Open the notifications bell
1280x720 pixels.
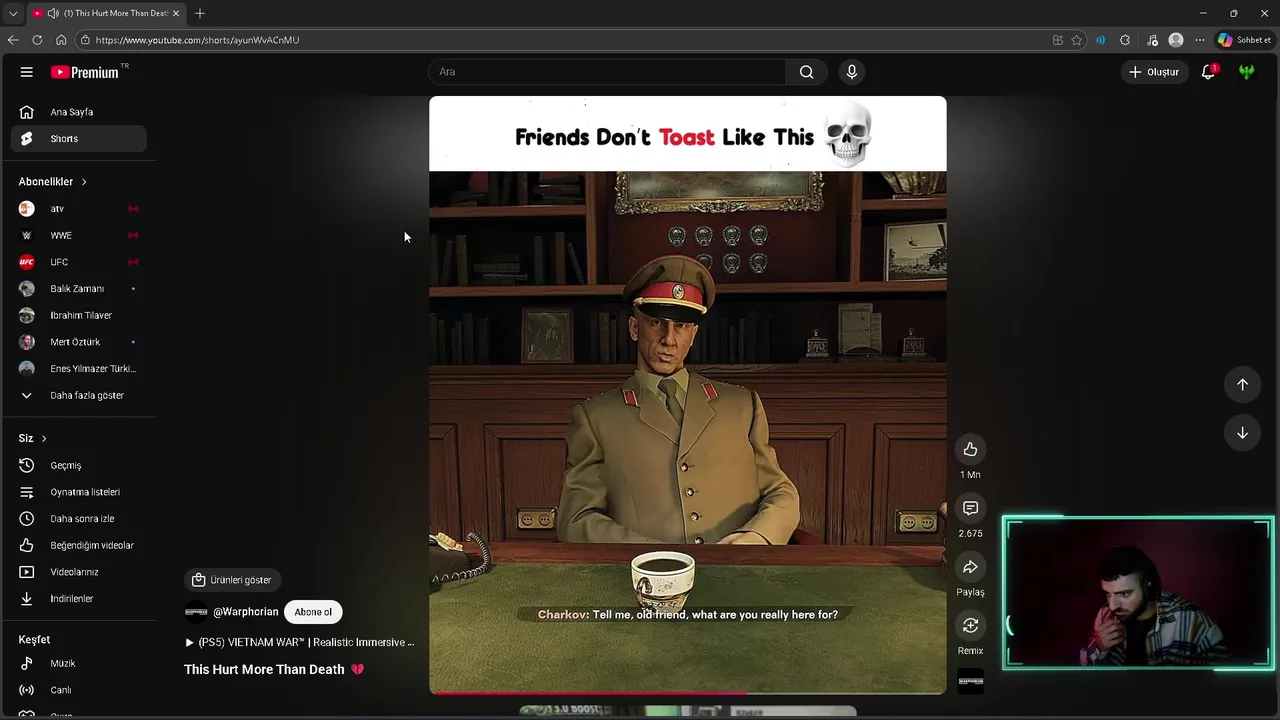tap(1208, 72)
